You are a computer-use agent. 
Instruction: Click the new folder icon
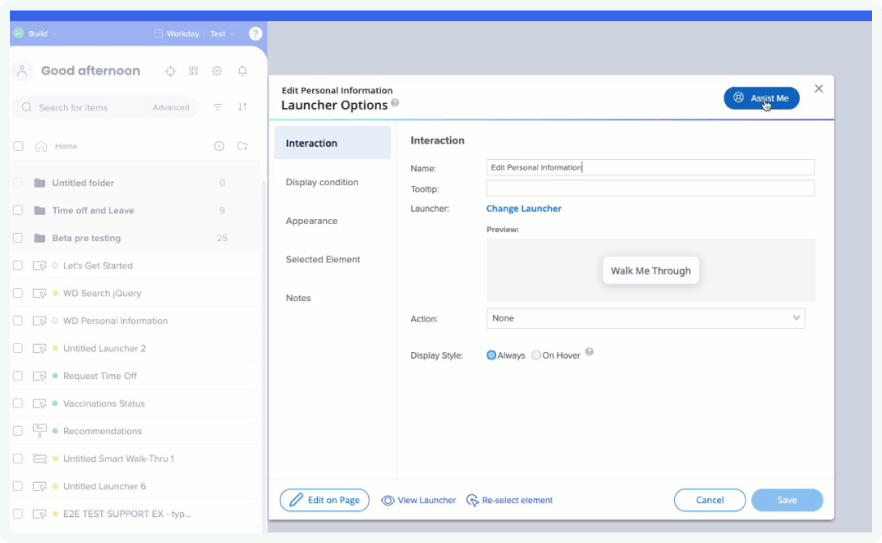point(242,146)
